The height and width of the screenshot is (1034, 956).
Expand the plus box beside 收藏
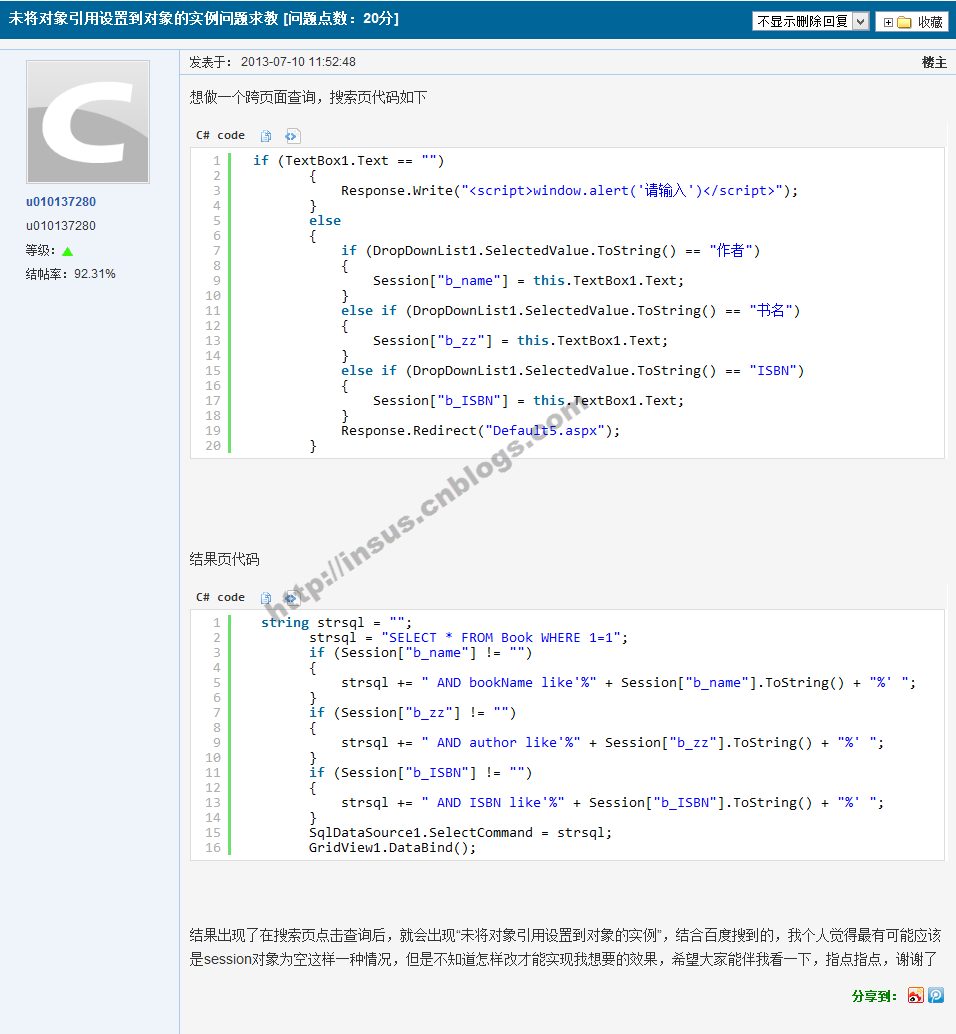[888, 22]
